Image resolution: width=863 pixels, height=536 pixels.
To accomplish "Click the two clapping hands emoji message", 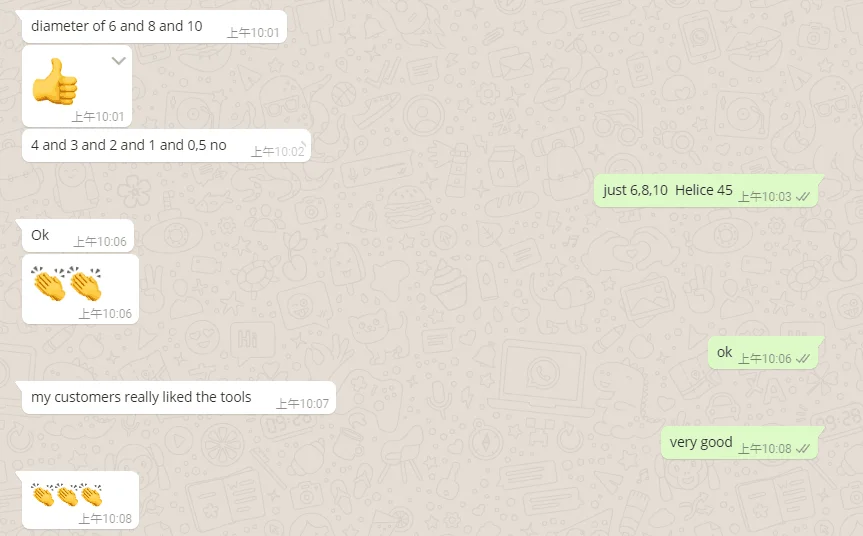I will coord(67,283).
